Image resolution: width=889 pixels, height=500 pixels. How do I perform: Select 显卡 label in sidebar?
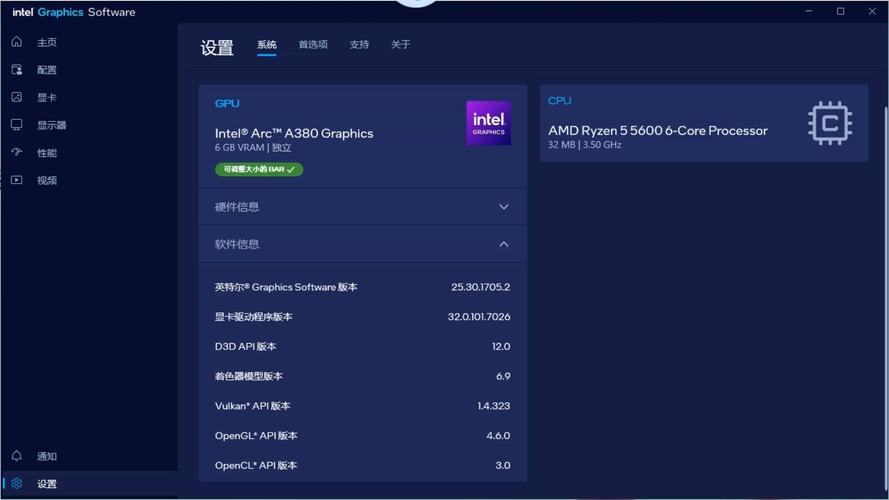(x=46, y=98)
